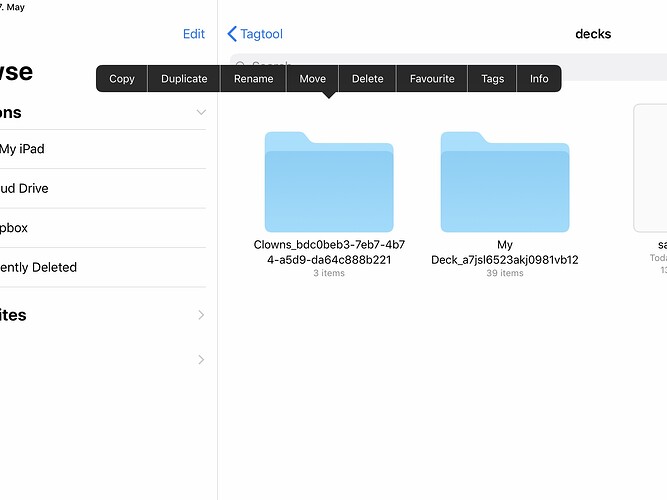
Task: Go back to the Tagtool folder
Action: tap(256, 34)
